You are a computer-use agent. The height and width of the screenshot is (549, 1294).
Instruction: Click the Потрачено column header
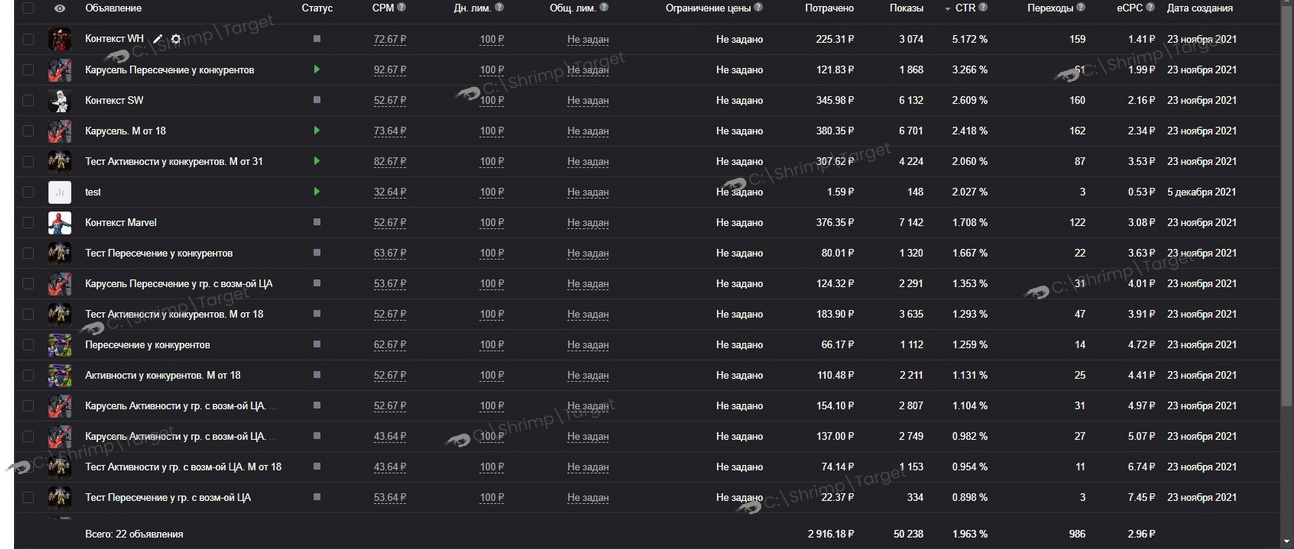coord(829,8)
